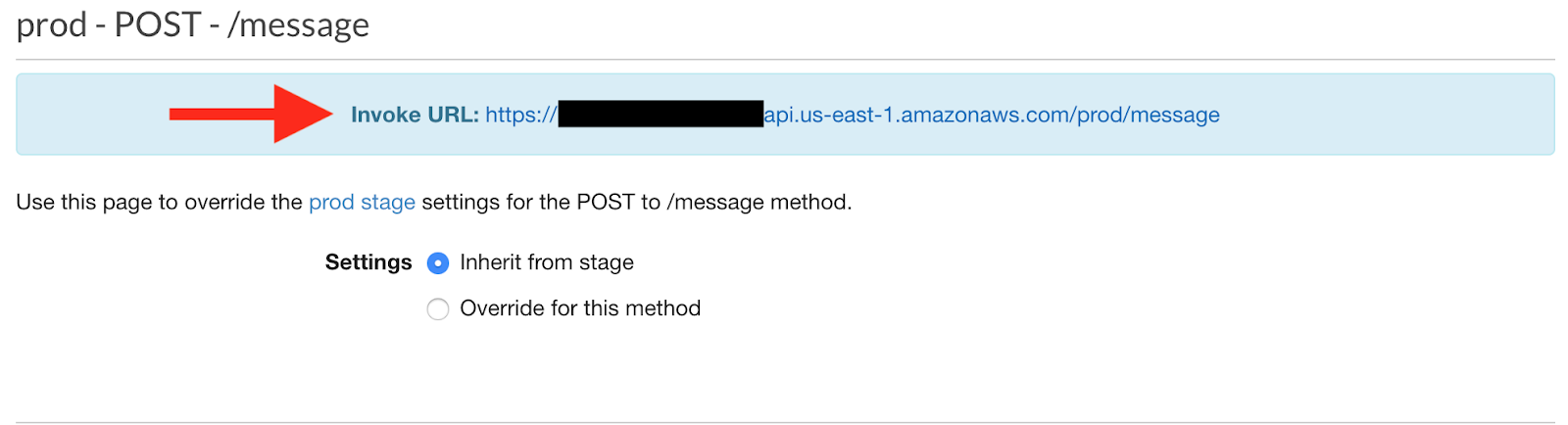Click the 'settings for the POST to /message method' text
Viewport: 1568px width, 425px height.
click(x=637, y=202)
